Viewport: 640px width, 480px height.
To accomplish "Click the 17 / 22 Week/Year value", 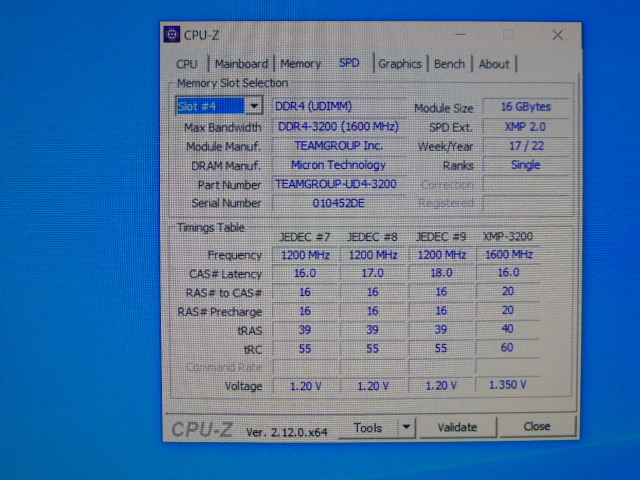I will pyautogui.click(x=526, y=146).
